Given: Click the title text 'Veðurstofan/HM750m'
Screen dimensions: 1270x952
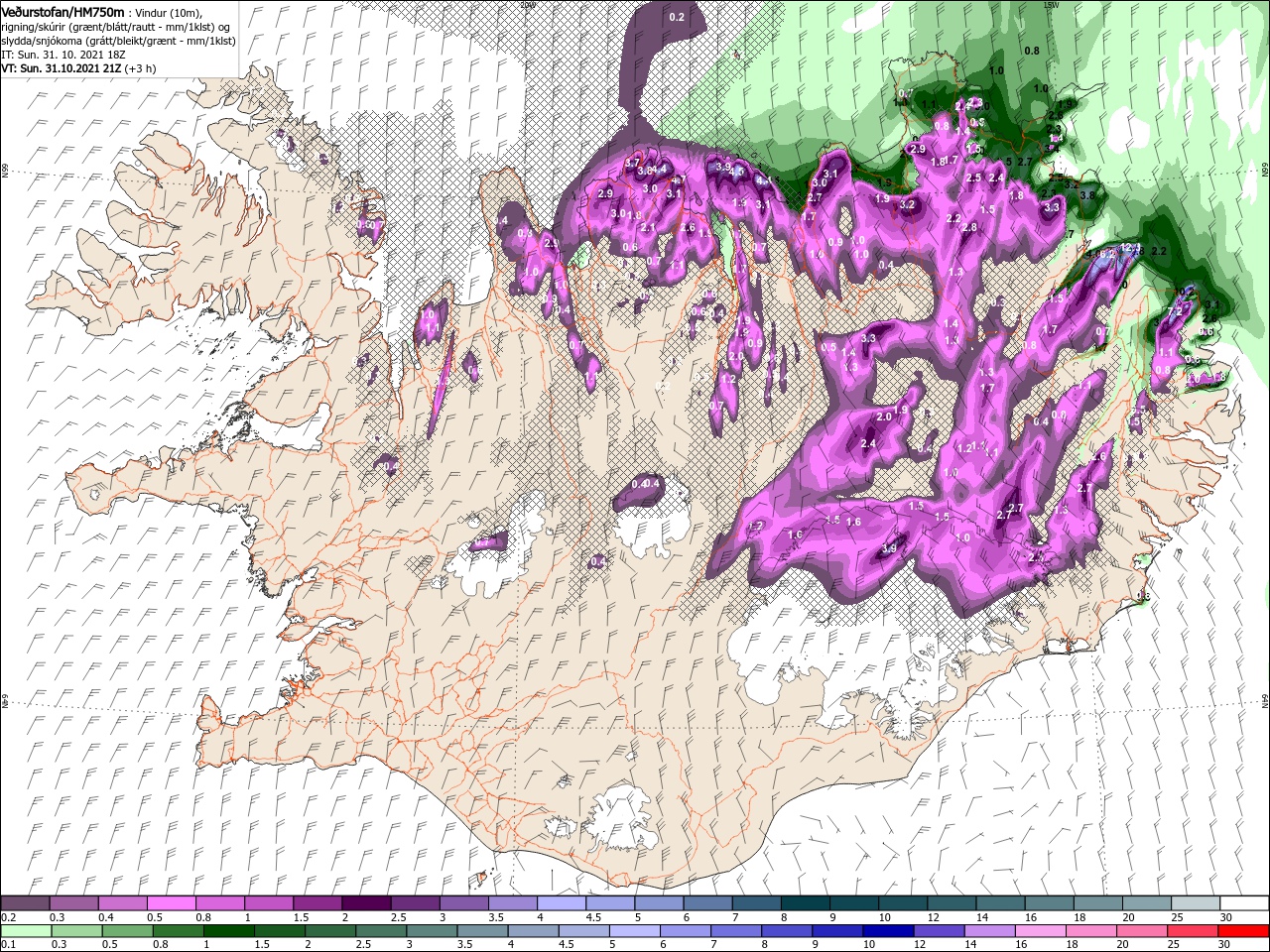Looking at the screenshot, I should (x=63, y=11).
